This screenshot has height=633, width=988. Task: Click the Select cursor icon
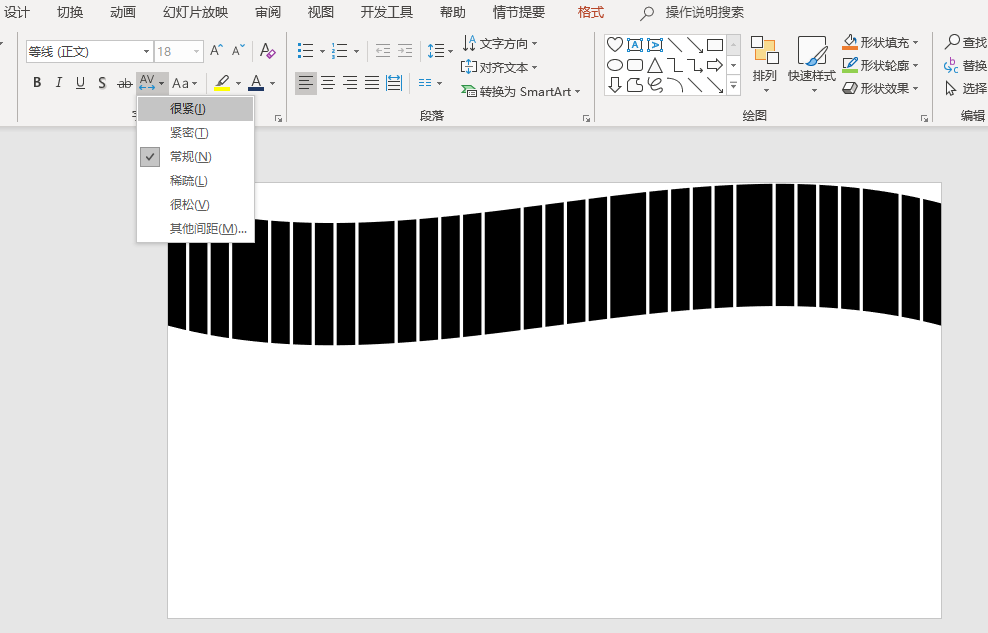(951, 88)
